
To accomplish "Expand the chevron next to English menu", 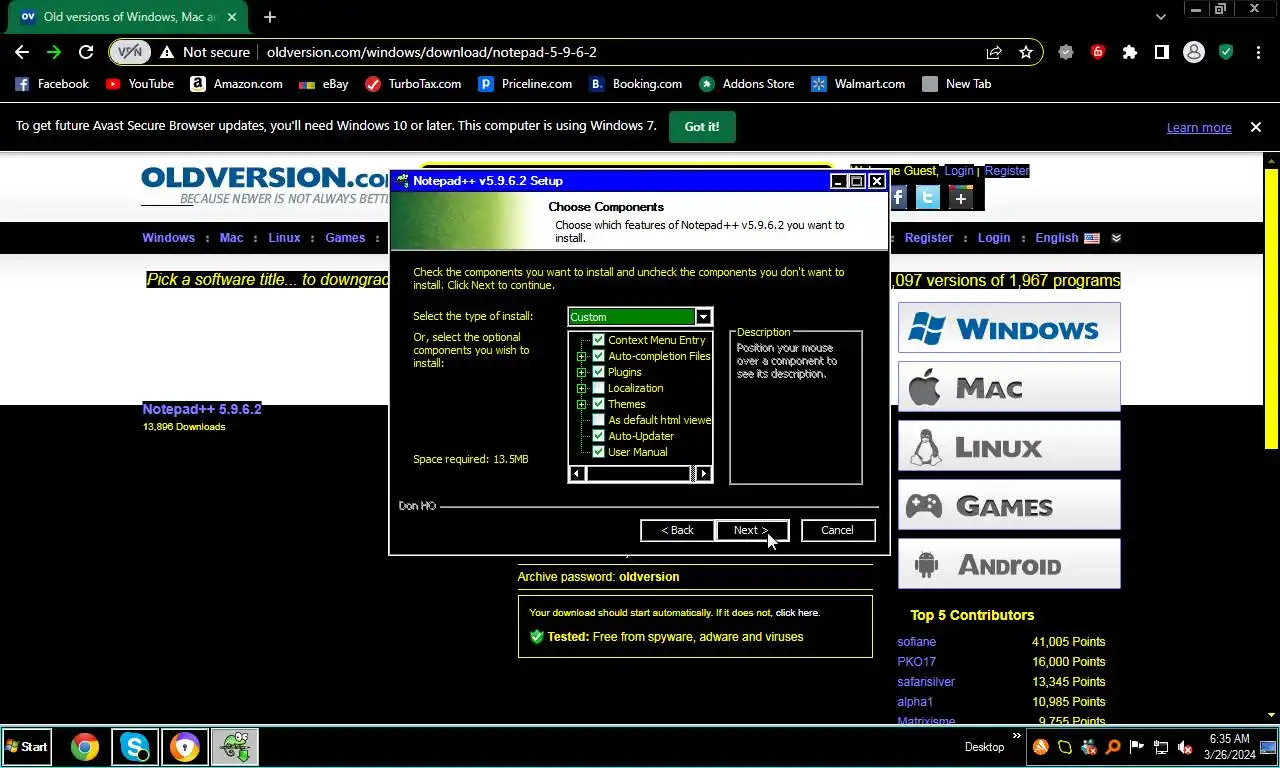I will coord(1116,238).
